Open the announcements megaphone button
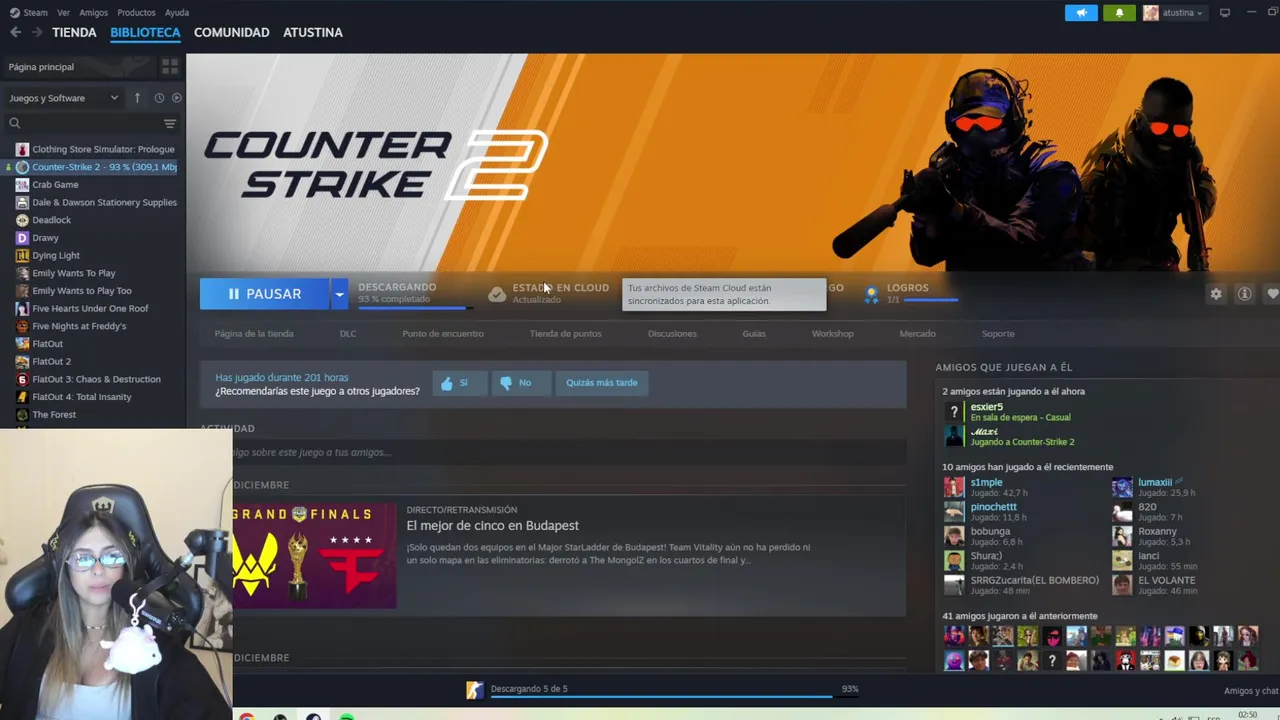Screen dimensions: 1280x720 pos(1081,13)
